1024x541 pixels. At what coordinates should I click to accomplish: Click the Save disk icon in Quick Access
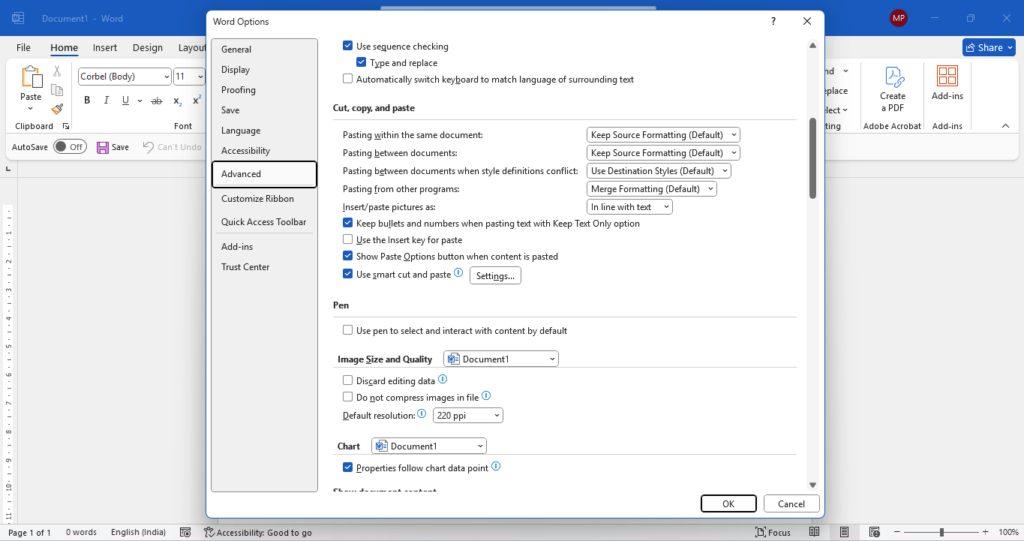pos(103,148)
